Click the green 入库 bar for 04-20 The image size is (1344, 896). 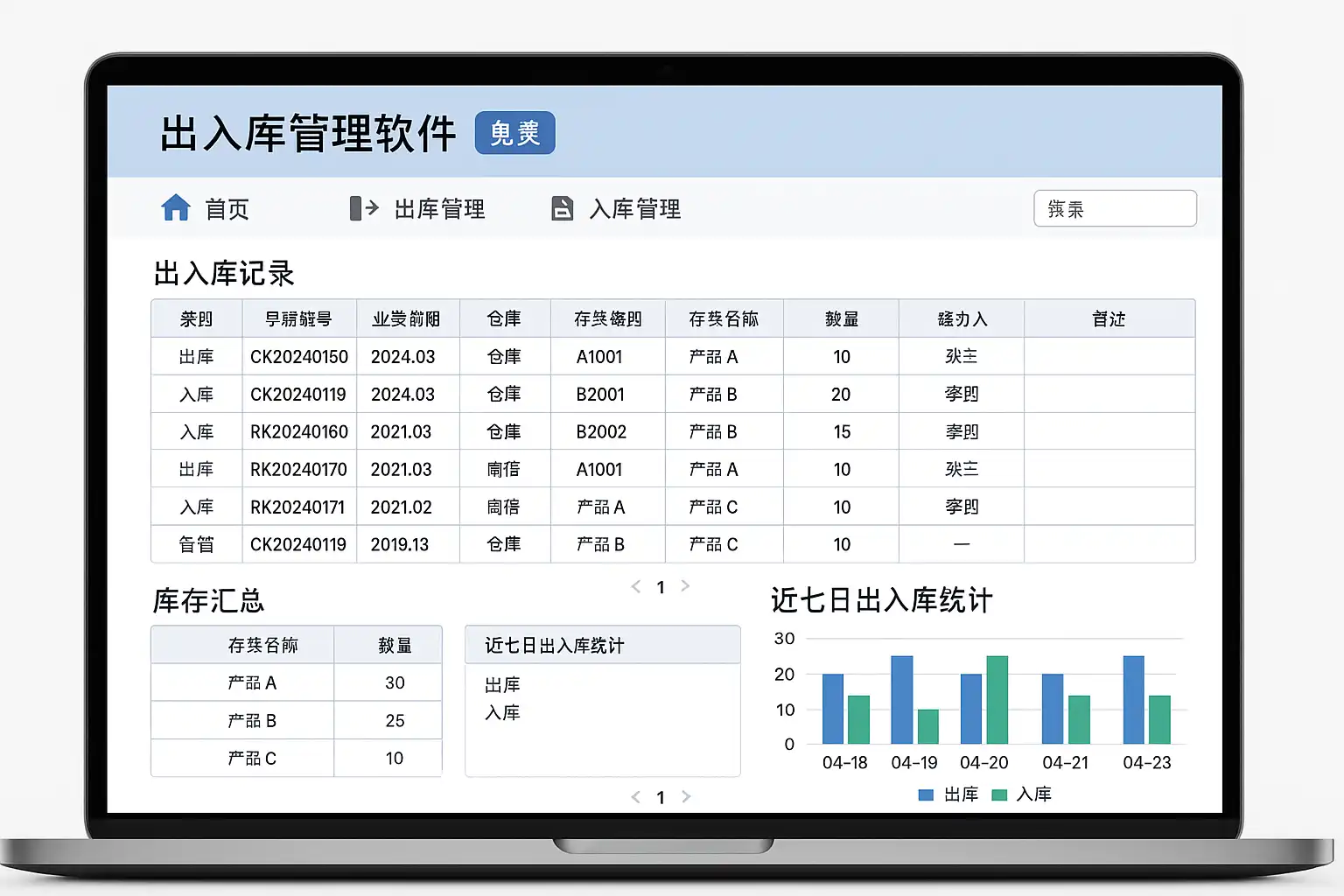pyautogui.click(x=997, y=700)
